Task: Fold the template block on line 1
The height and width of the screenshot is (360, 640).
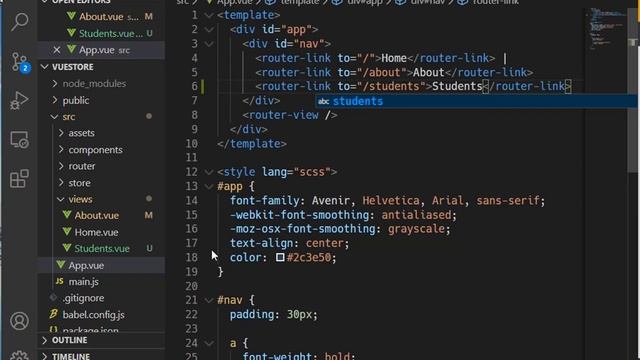Action: pos(209,16)
